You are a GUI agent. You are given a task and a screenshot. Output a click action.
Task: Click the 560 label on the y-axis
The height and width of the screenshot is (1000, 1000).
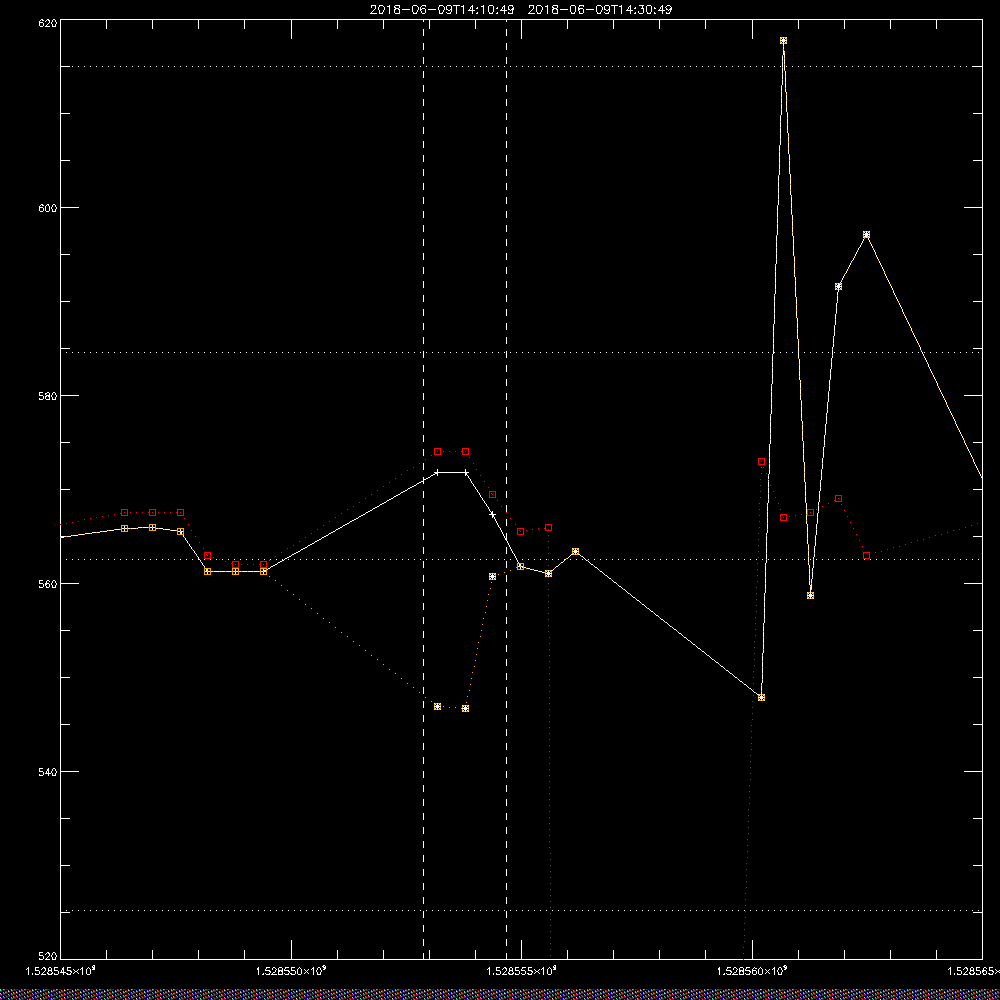tap(48, 584)
